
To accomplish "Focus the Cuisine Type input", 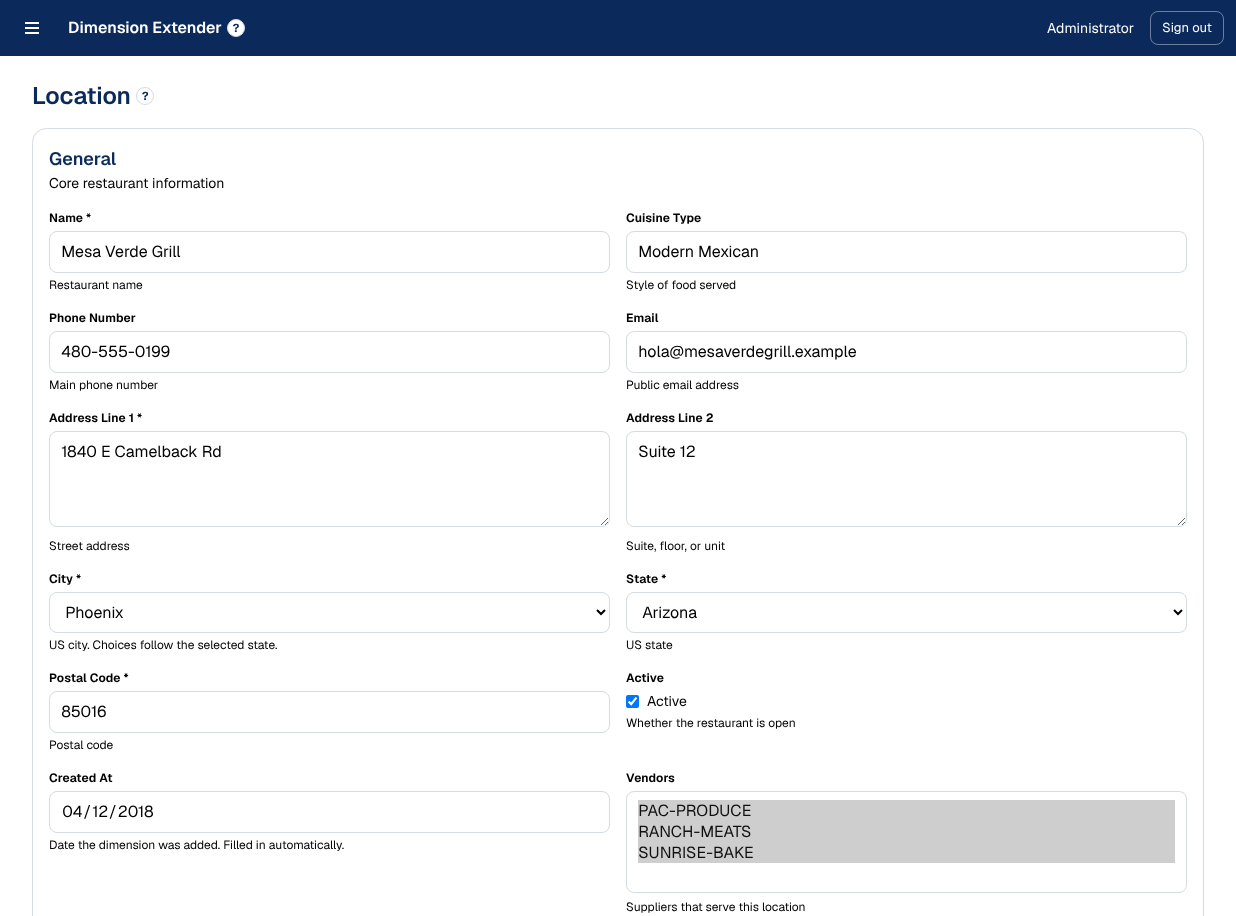I will pos(906,252).
